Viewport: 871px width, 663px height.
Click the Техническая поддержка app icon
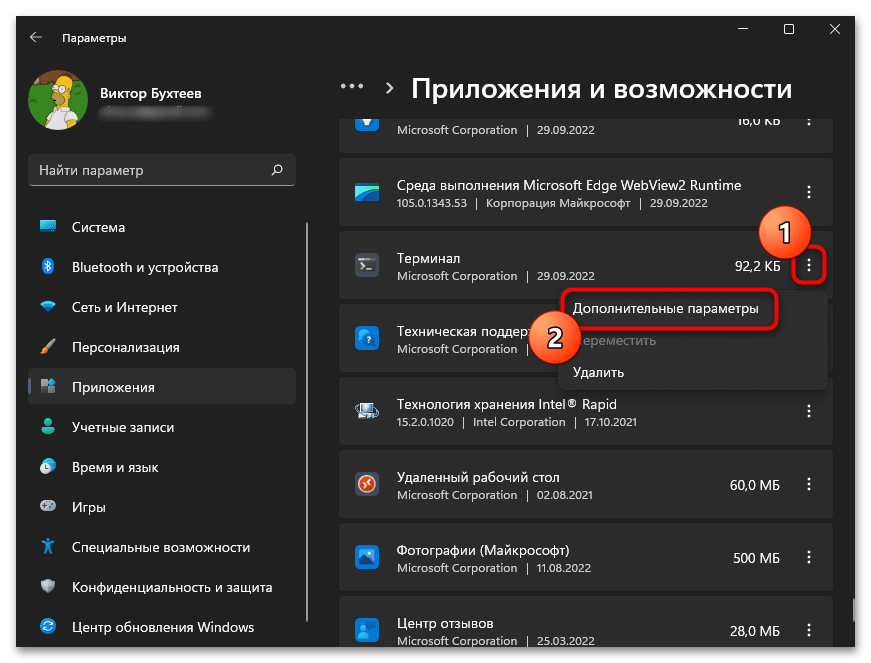367,338
